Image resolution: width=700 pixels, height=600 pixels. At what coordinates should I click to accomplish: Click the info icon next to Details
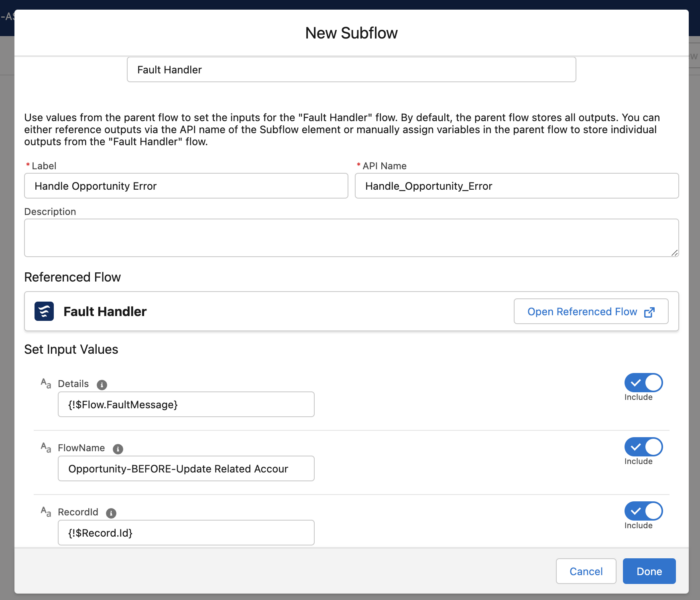point(102,384)
